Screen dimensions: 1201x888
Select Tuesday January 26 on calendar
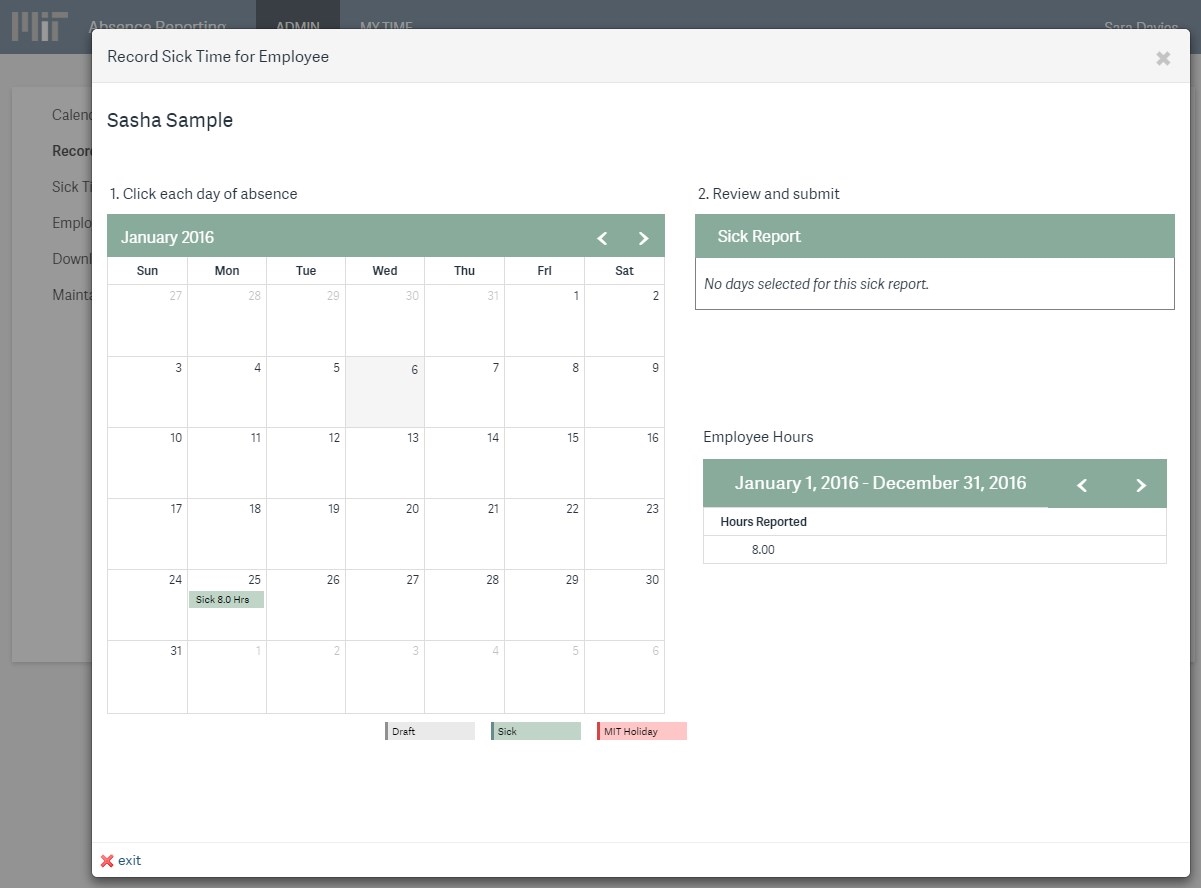(x=306, y=605)
